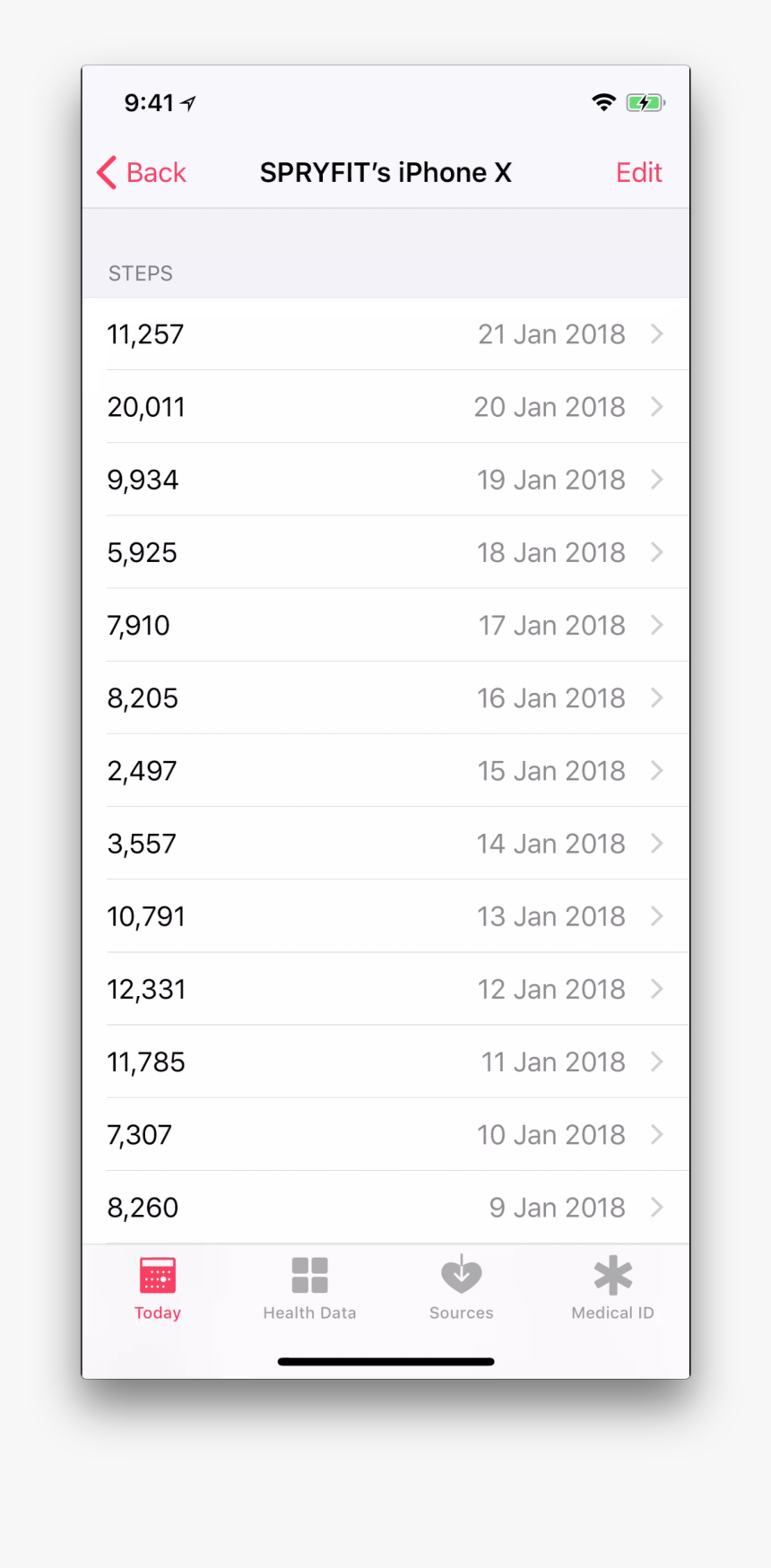The height and width of the screenshot is (1568, 771).
Task: Open the Medical ID asterisk icon
Action: click(613, 1275)
